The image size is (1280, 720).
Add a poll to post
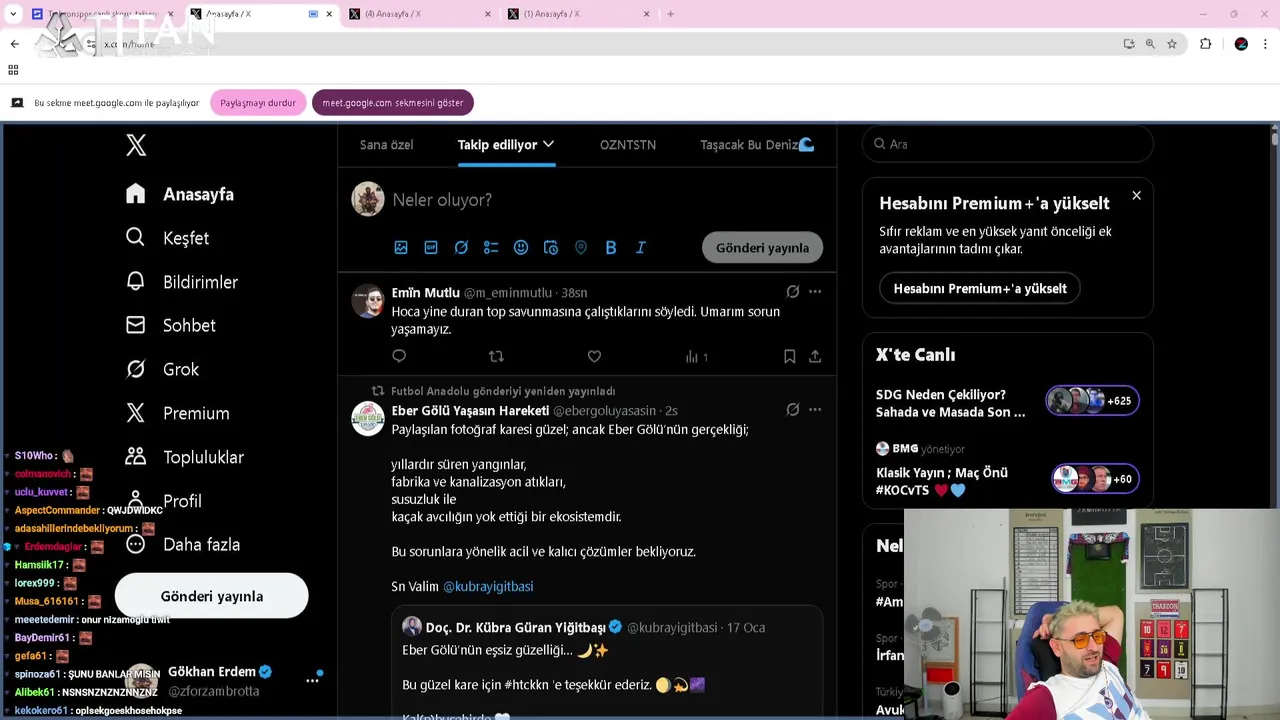(491, 247)
